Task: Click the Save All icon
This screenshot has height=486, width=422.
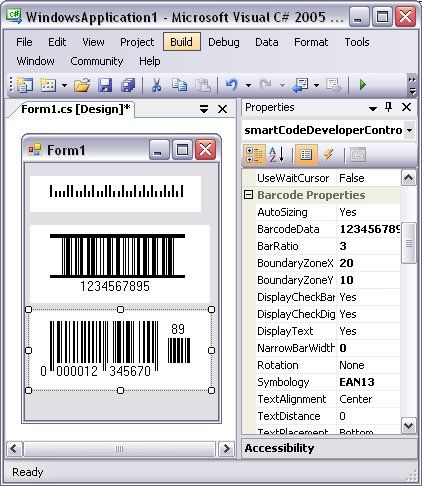Action: 128,85
